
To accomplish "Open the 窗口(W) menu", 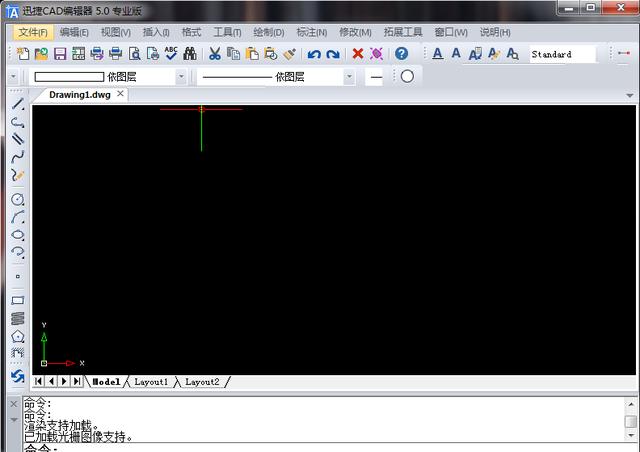I will coord(451,32).
